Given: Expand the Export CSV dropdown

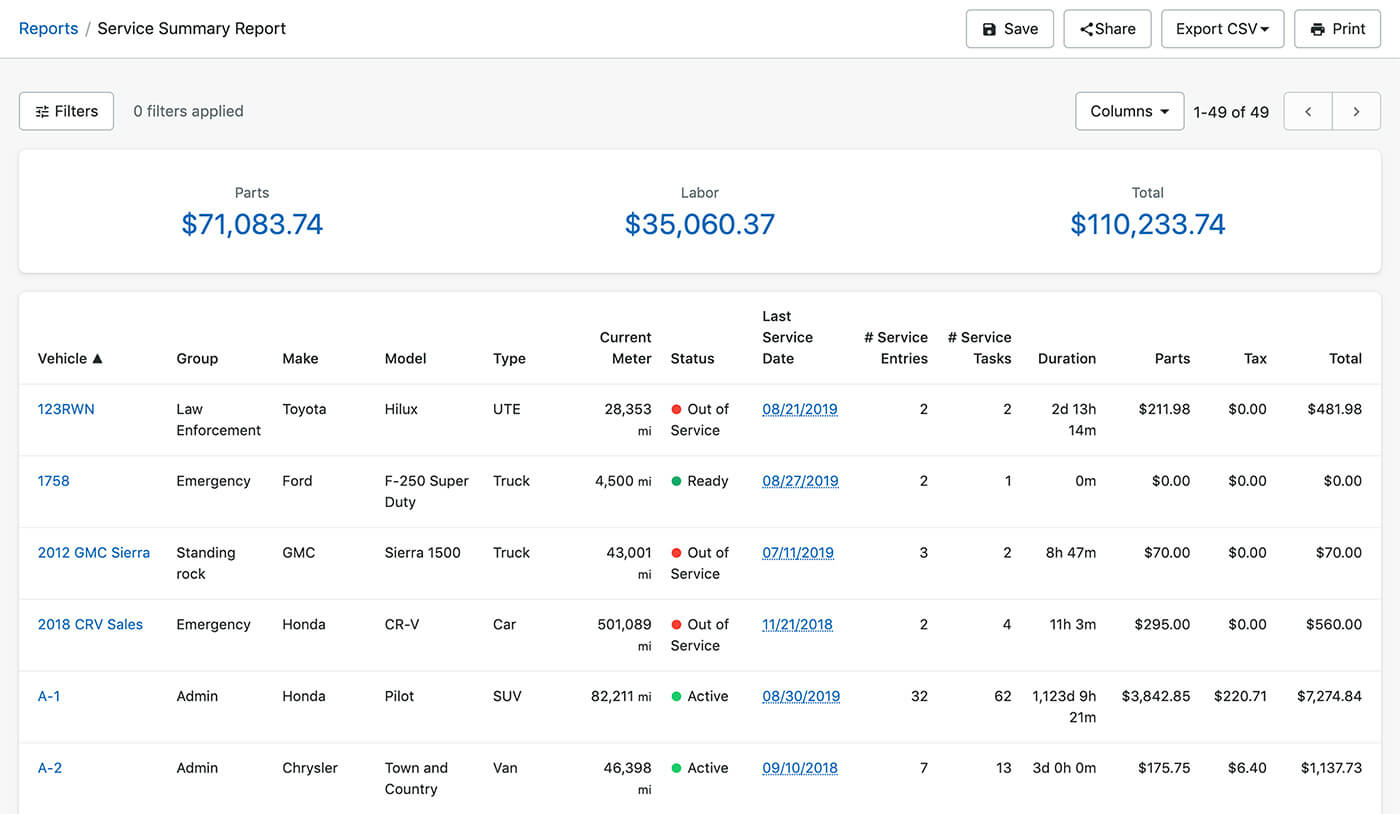Looking at the screenshot, I should pos(1222,29).
